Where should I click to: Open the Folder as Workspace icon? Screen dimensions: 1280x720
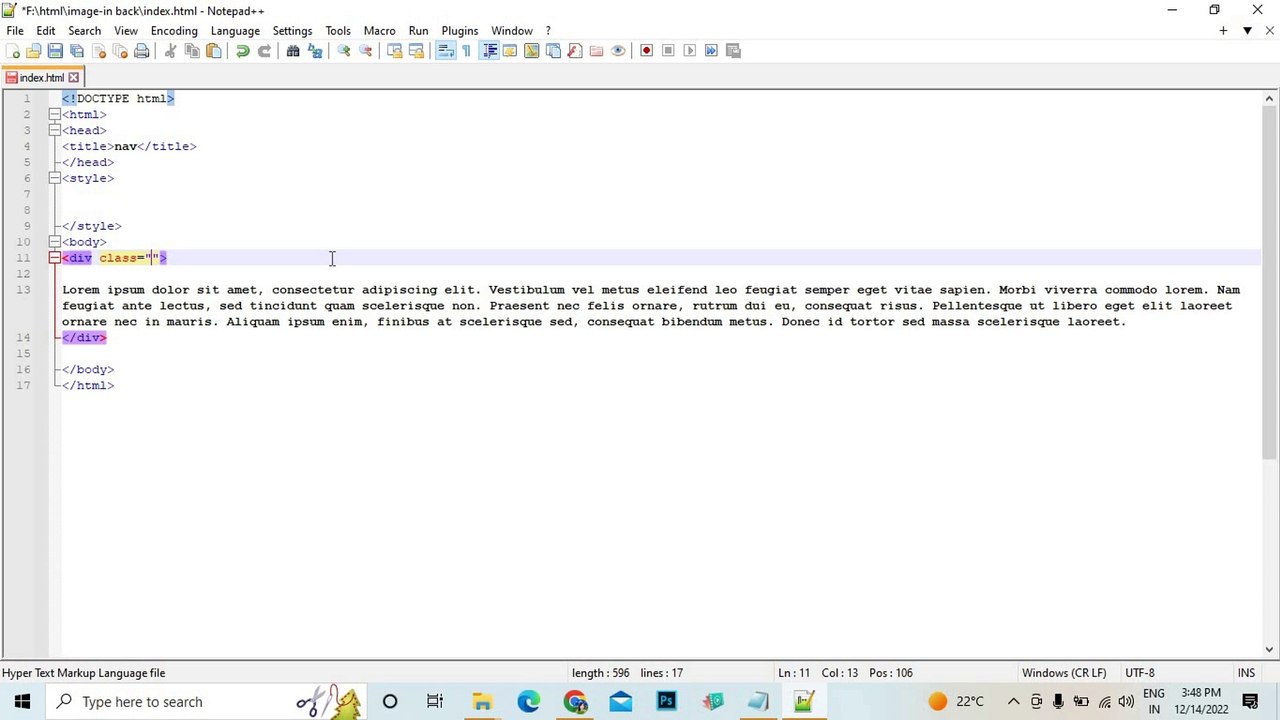596,51
